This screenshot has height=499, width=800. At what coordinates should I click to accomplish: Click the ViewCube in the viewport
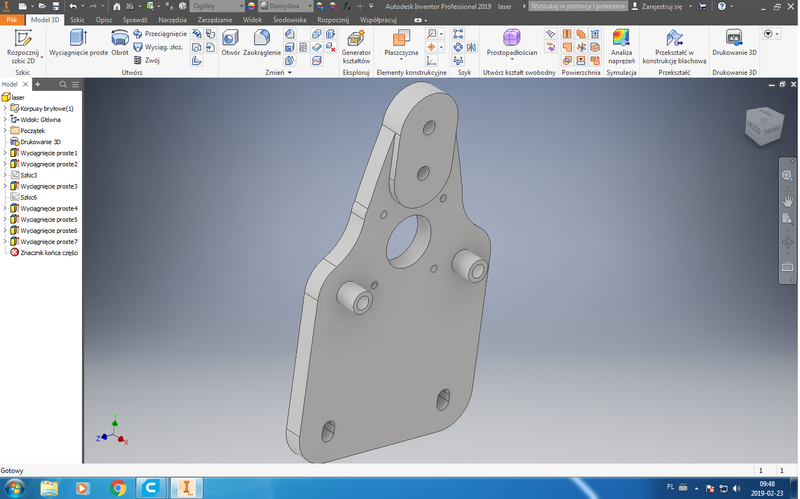pyautogui.click(x=763, y=126)
